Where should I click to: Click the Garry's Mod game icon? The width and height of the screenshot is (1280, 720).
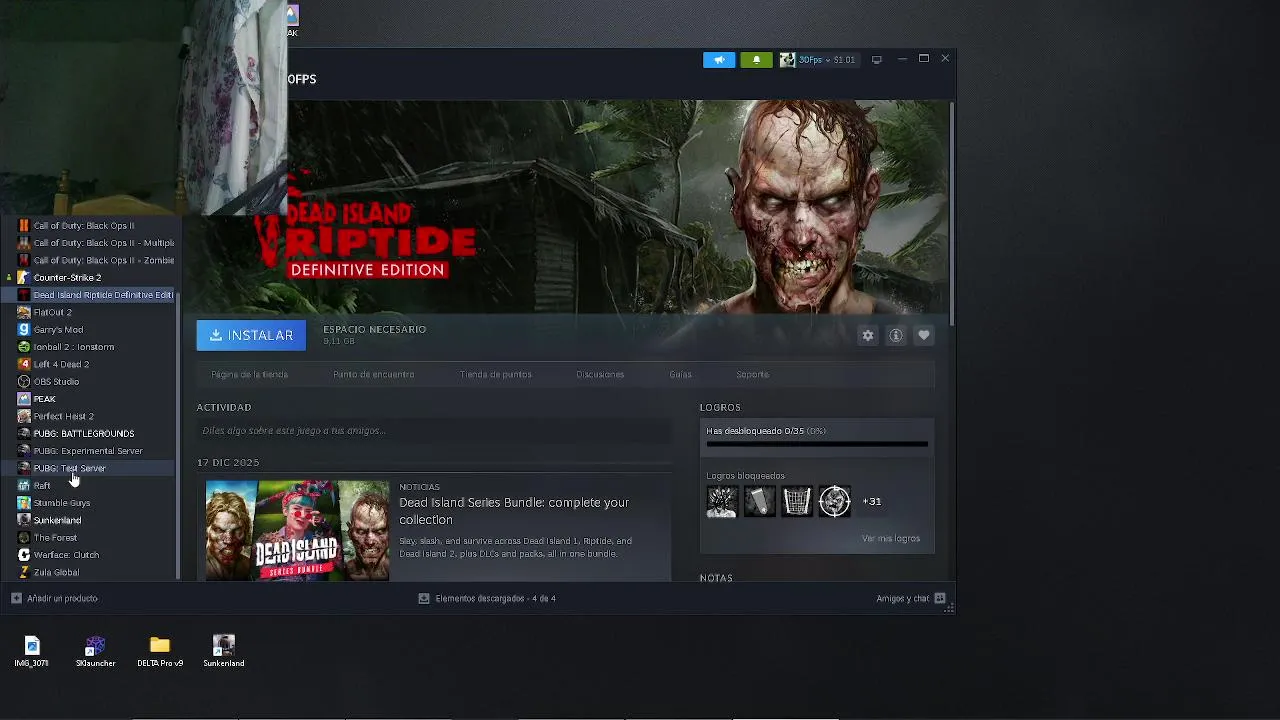[24, 330]
